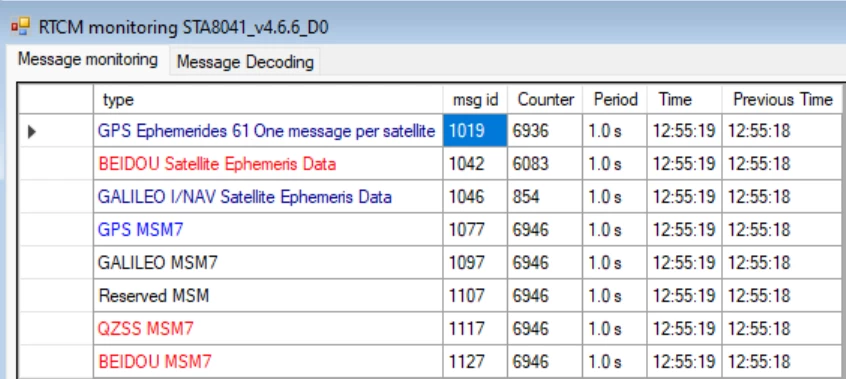Click msg id cell 1042
The width and height of the screenshot is (846, 379).
click(x=475, y=164)
